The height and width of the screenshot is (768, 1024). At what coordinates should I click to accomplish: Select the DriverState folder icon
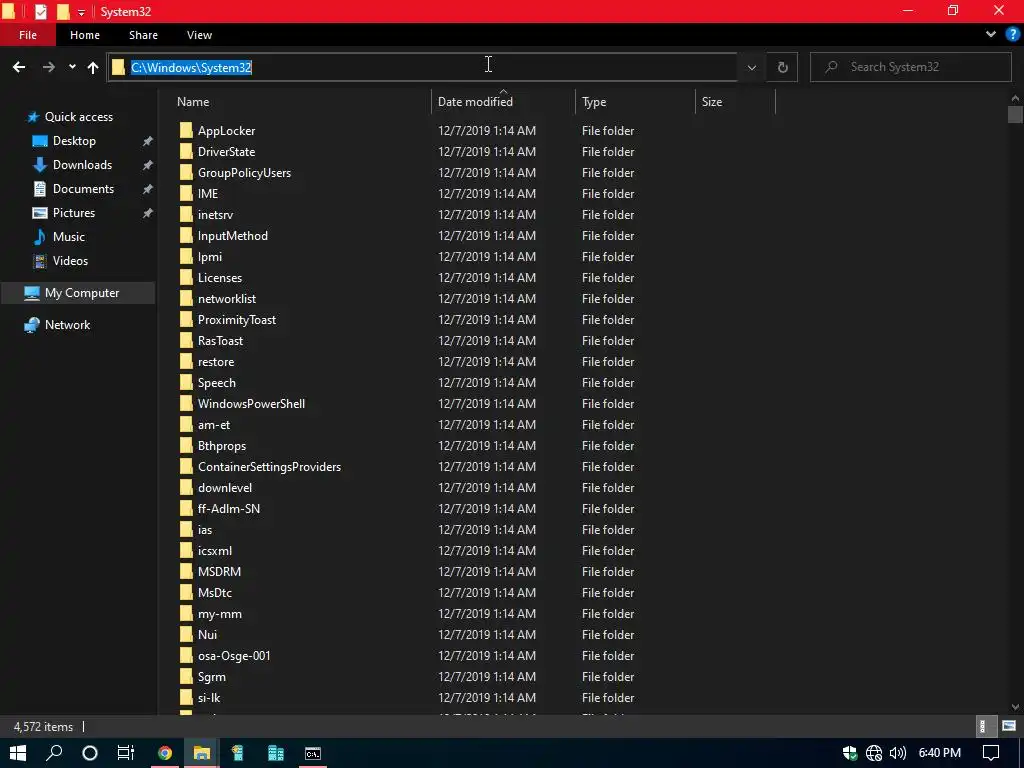186,152
